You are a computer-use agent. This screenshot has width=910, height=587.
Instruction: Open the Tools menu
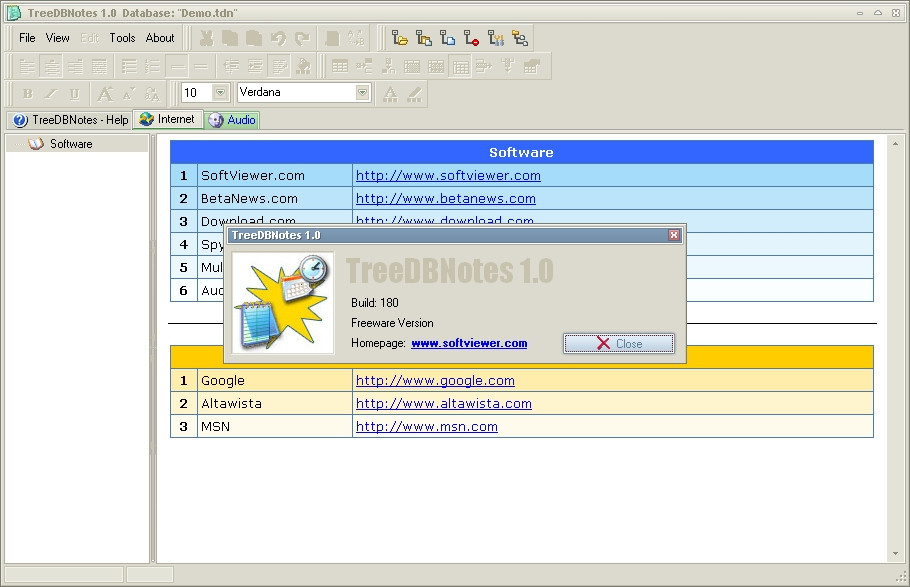point(122,38)
